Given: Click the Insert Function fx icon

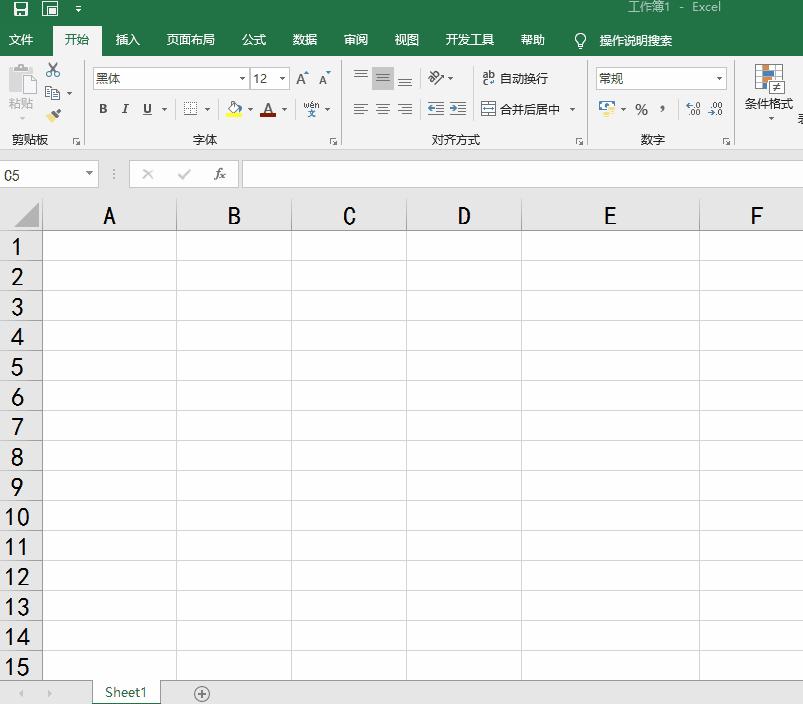Looking at the screenshot, I should point(220,174).
